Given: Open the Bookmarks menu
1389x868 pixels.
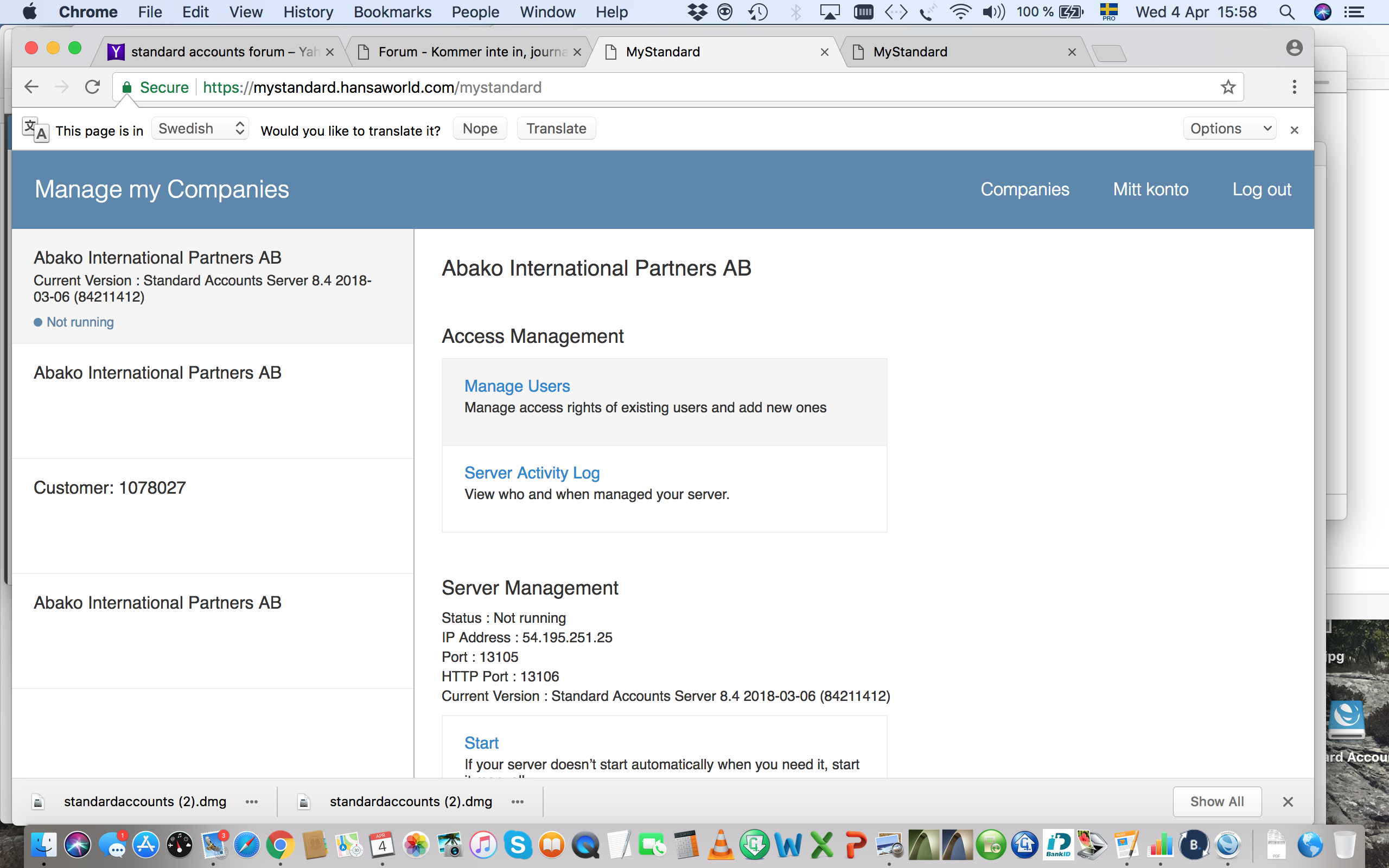Looking at the screenshot, I should point(392,12).
